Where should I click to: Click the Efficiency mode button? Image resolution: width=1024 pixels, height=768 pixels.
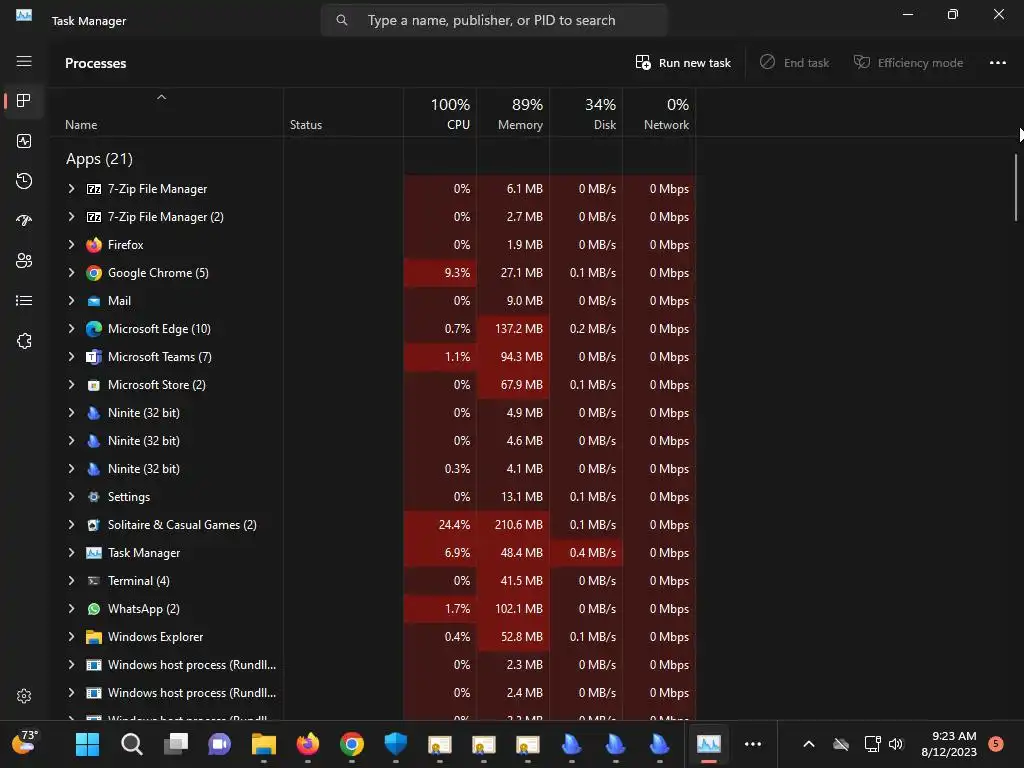pyautogui.click(x=908, y=63)
